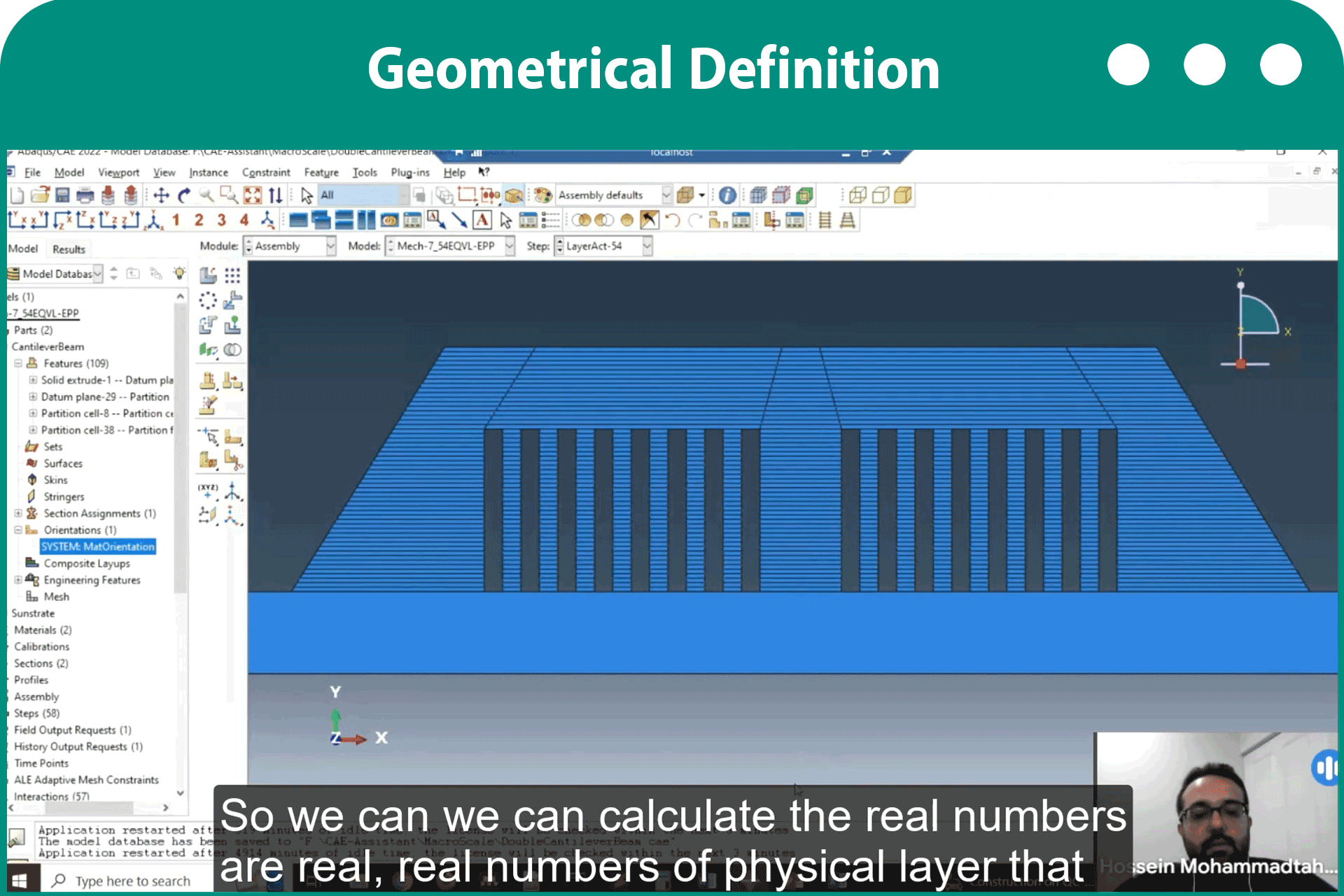The width and height of the screenshot is (1344, 896).
Task: Toggle hidden render style
Action: coord(881,195)
